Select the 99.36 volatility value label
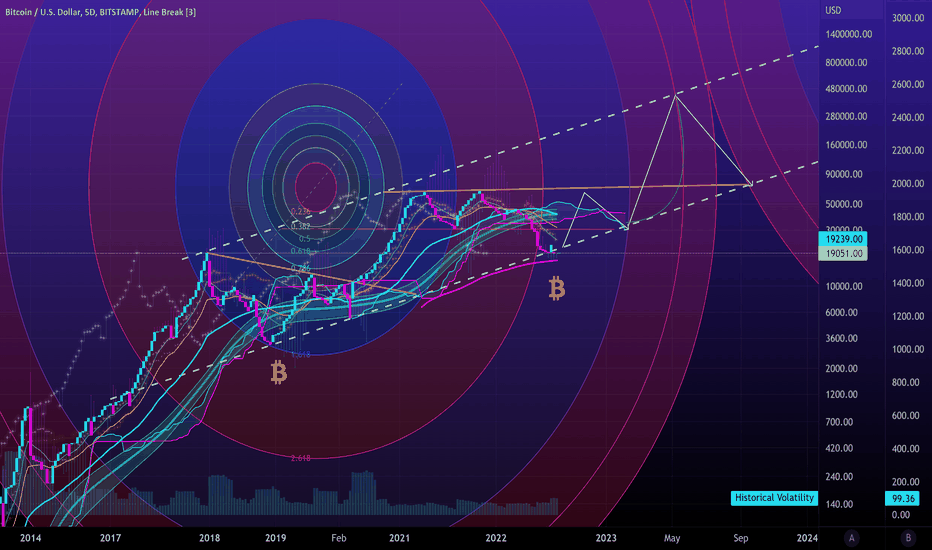The height and width of the screenshot is (550, 932). coord(902,498)
